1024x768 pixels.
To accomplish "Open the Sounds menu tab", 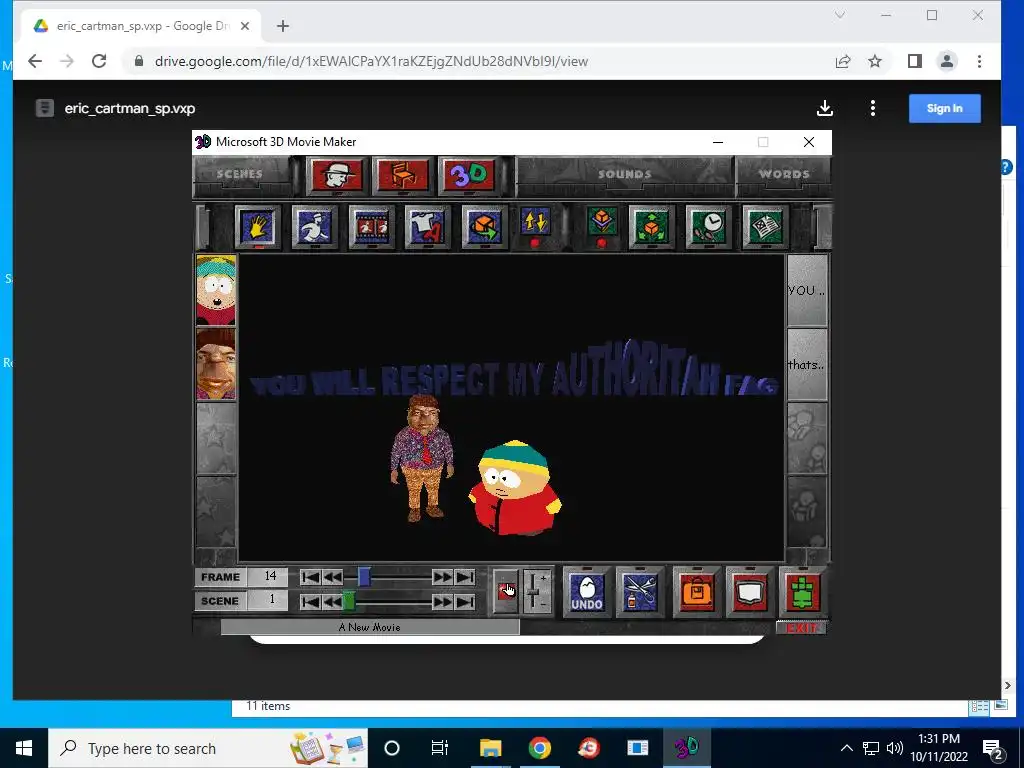I will click(625, 174).
